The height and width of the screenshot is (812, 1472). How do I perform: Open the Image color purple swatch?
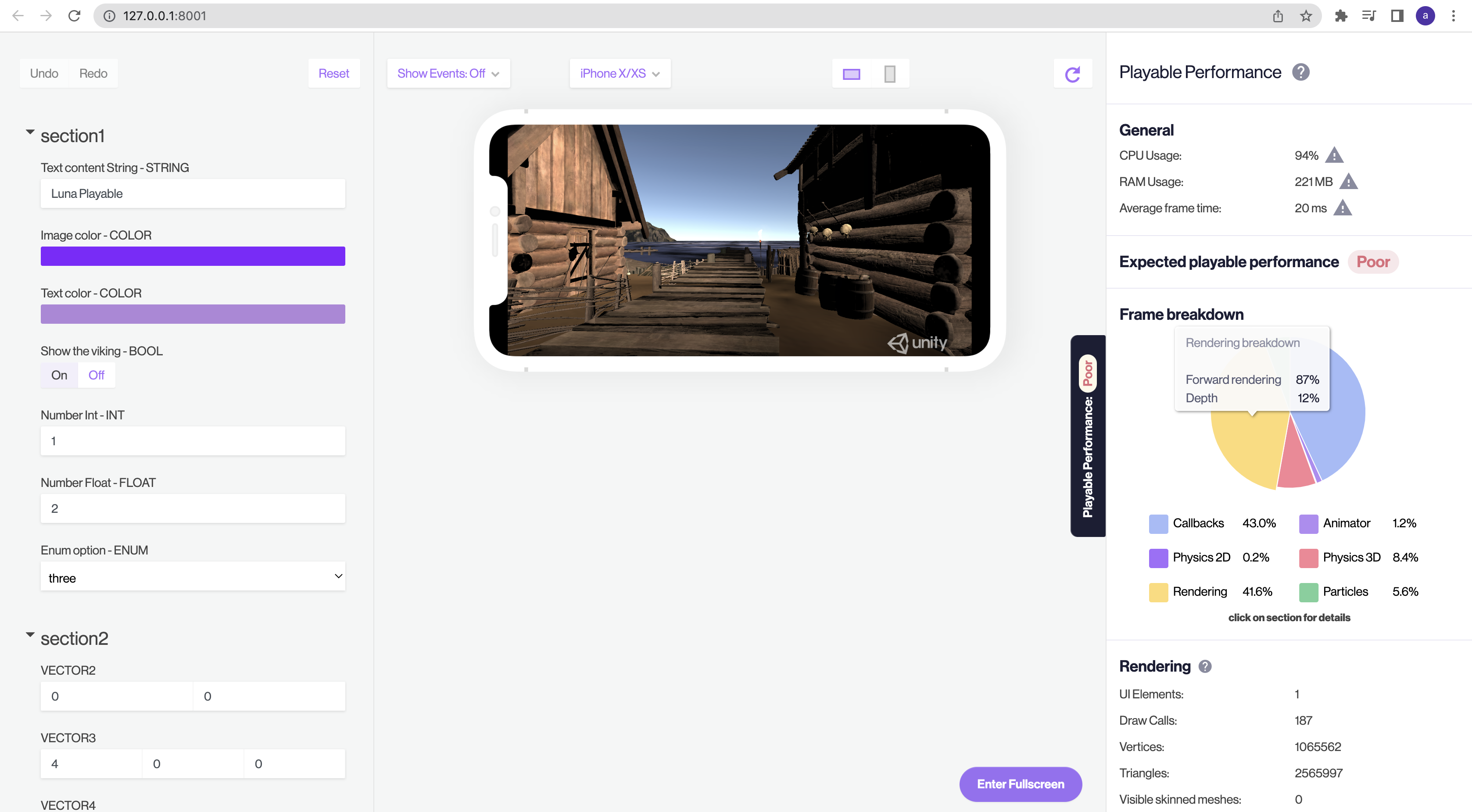point(193,256)
